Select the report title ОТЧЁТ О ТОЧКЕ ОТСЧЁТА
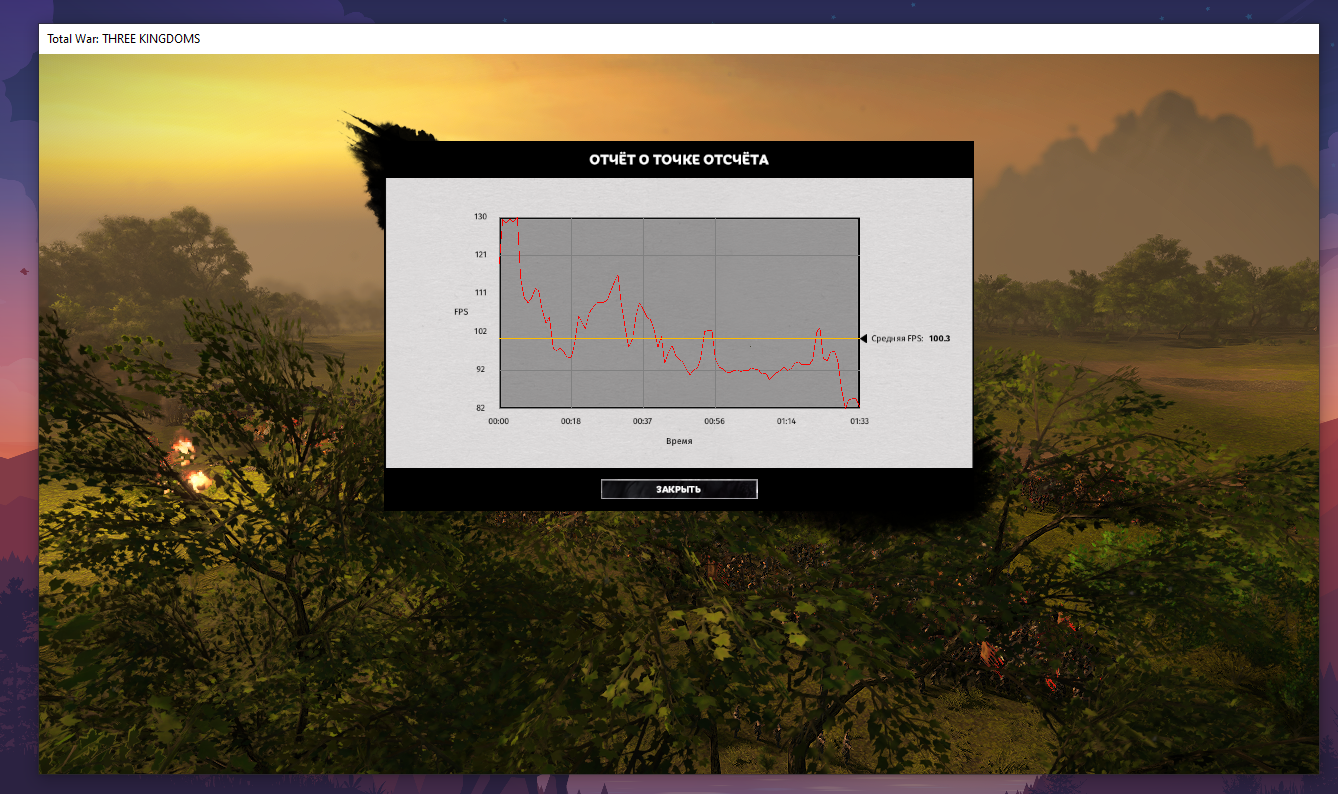Viewport: 1338px width, 794px height. [x=679, y=159]
